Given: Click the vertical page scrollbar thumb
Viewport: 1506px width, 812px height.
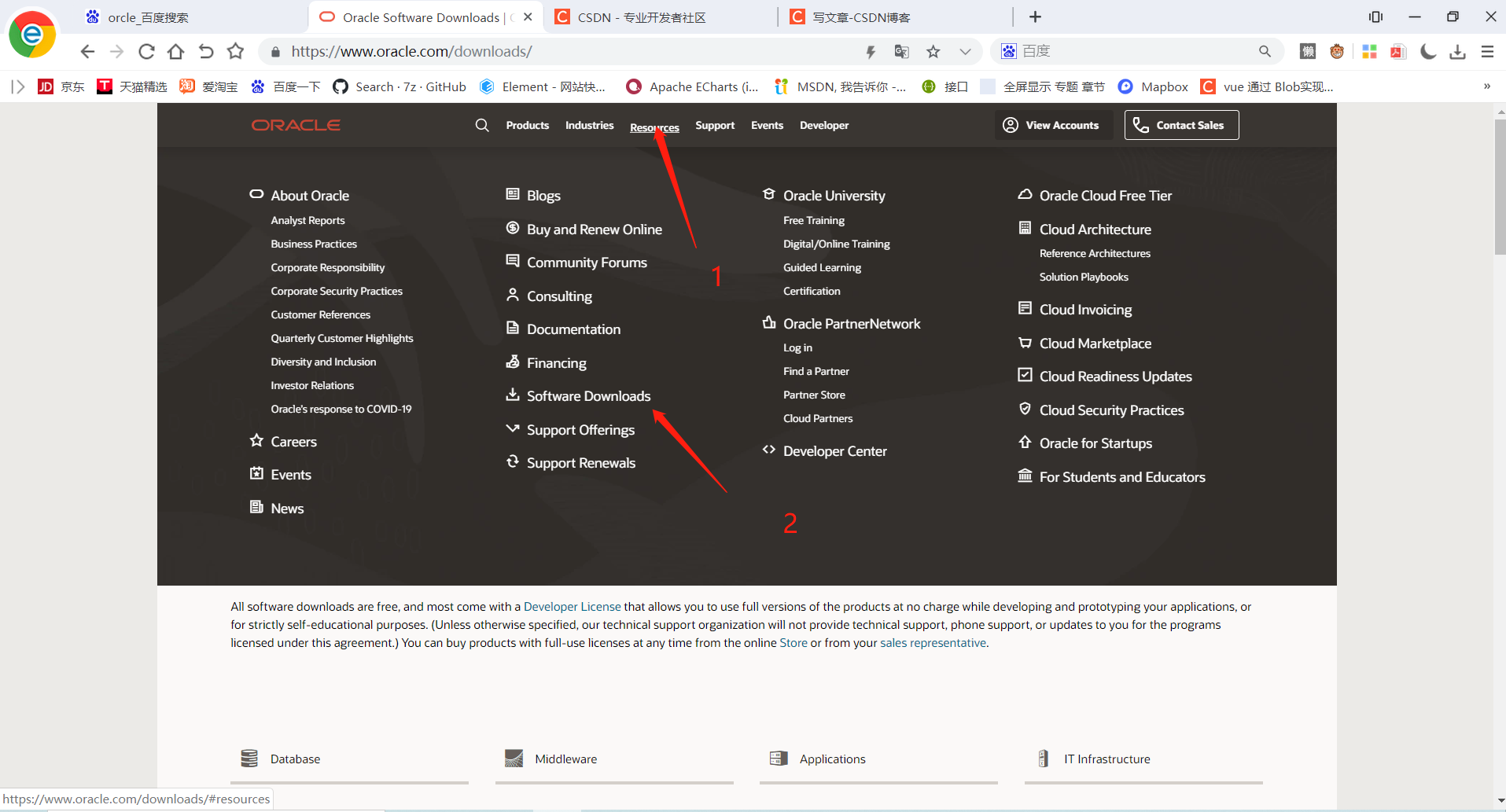Looking at the screenshot, I should [1500, 187].
